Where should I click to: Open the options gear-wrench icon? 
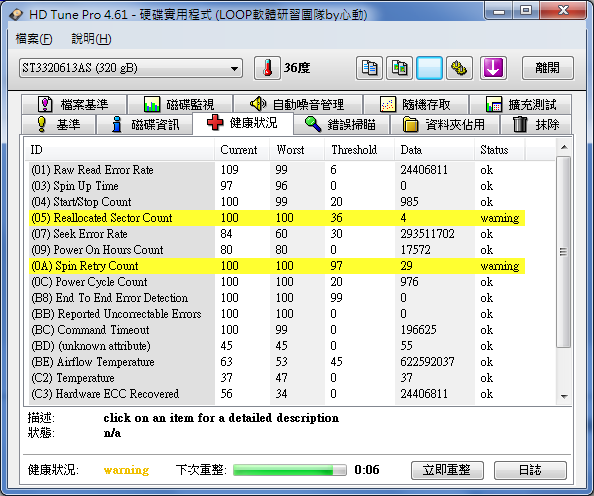459,68
